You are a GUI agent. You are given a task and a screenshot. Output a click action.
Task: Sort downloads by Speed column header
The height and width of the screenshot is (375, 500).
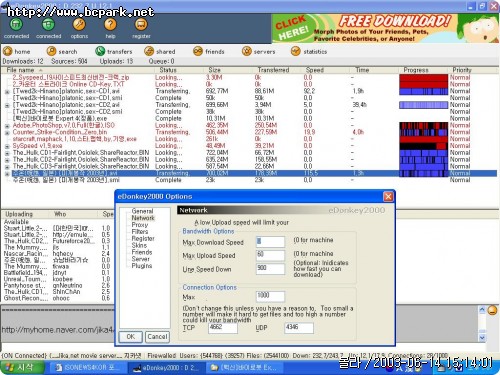tap(326, 70)
